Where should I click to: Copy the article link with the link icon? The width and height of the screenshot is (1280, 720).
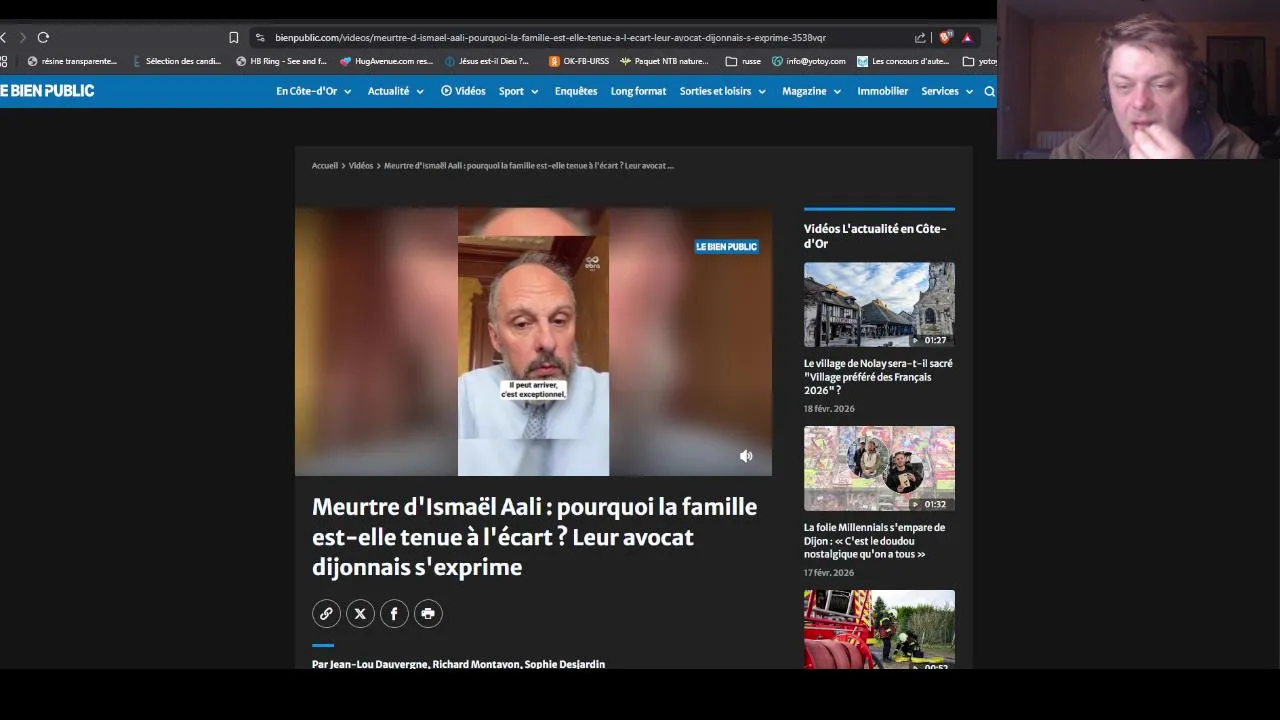pyautogui.click(x=326, y=613)
